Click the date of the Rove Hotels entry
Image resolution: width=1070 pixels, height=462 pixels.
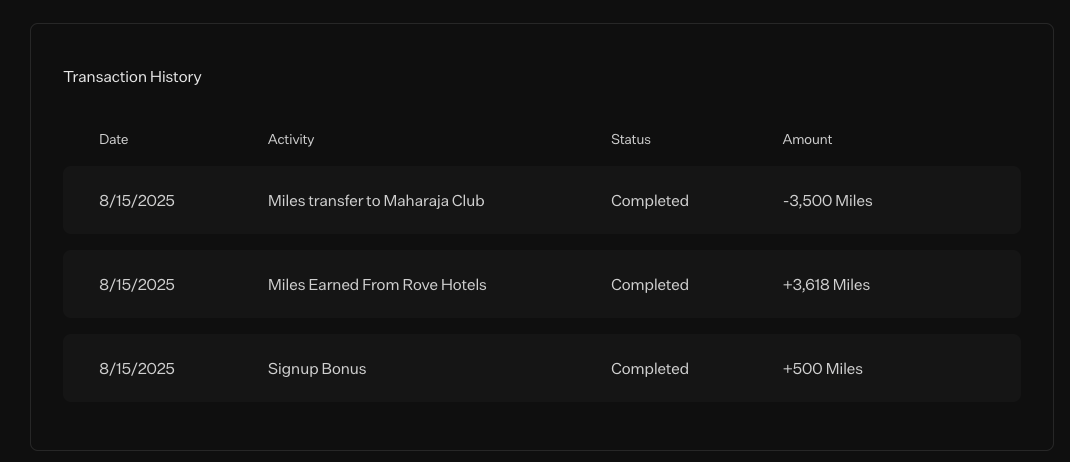[137, 285]
